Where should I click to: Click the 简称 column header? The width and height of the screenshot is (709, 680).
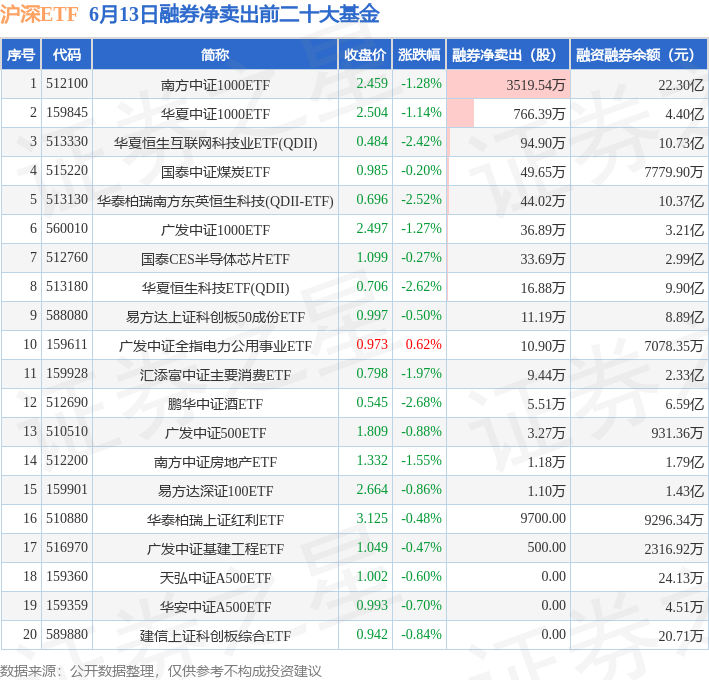click(215, 55)
